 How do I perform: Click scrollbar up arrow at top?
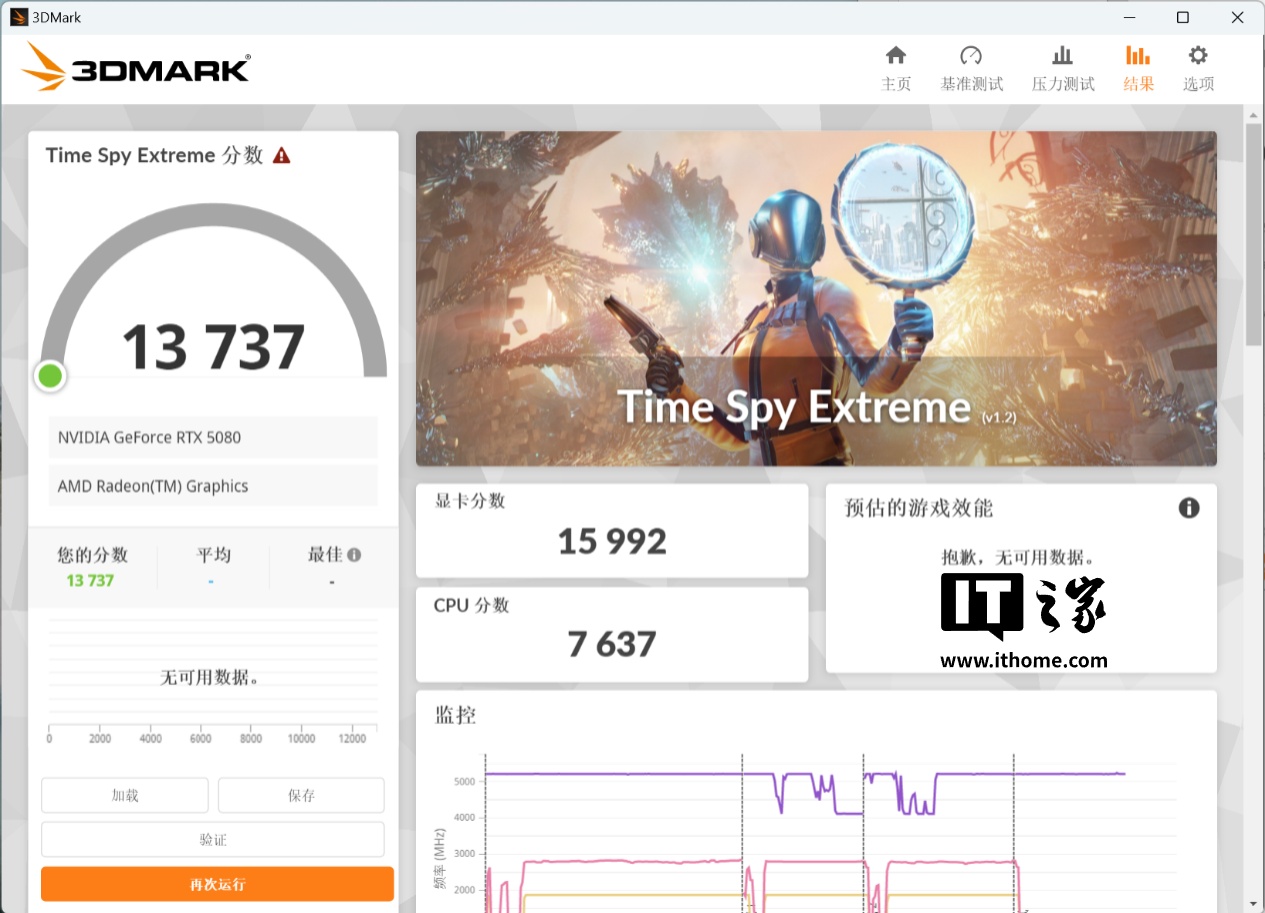1253,116
